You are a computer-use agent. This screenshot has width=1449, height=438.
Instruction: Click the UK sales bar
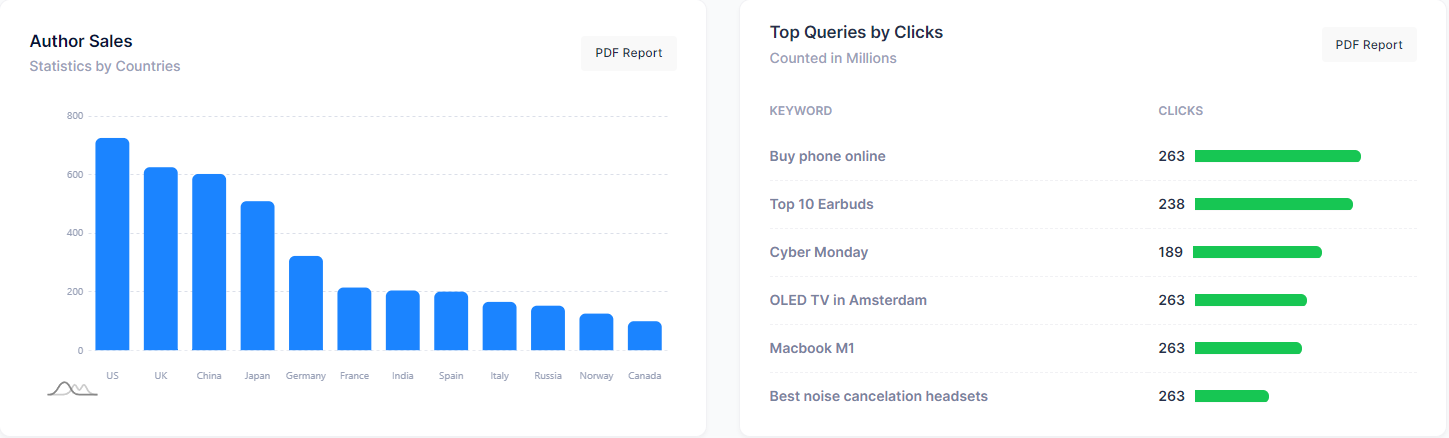(161, 260)
